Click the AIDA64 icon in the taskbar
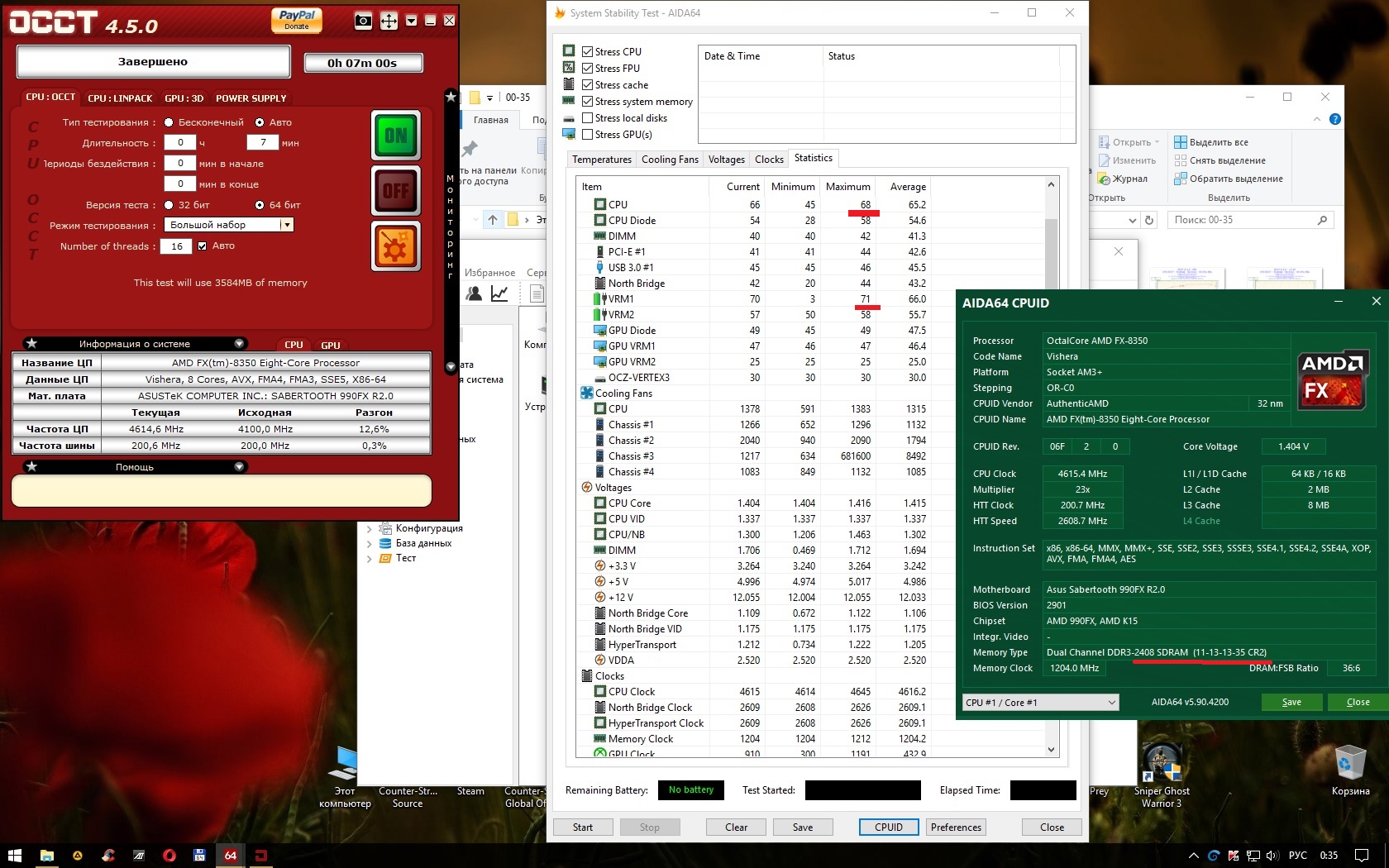The height and width of the screenshot is (868, 1389). (231, 855)
